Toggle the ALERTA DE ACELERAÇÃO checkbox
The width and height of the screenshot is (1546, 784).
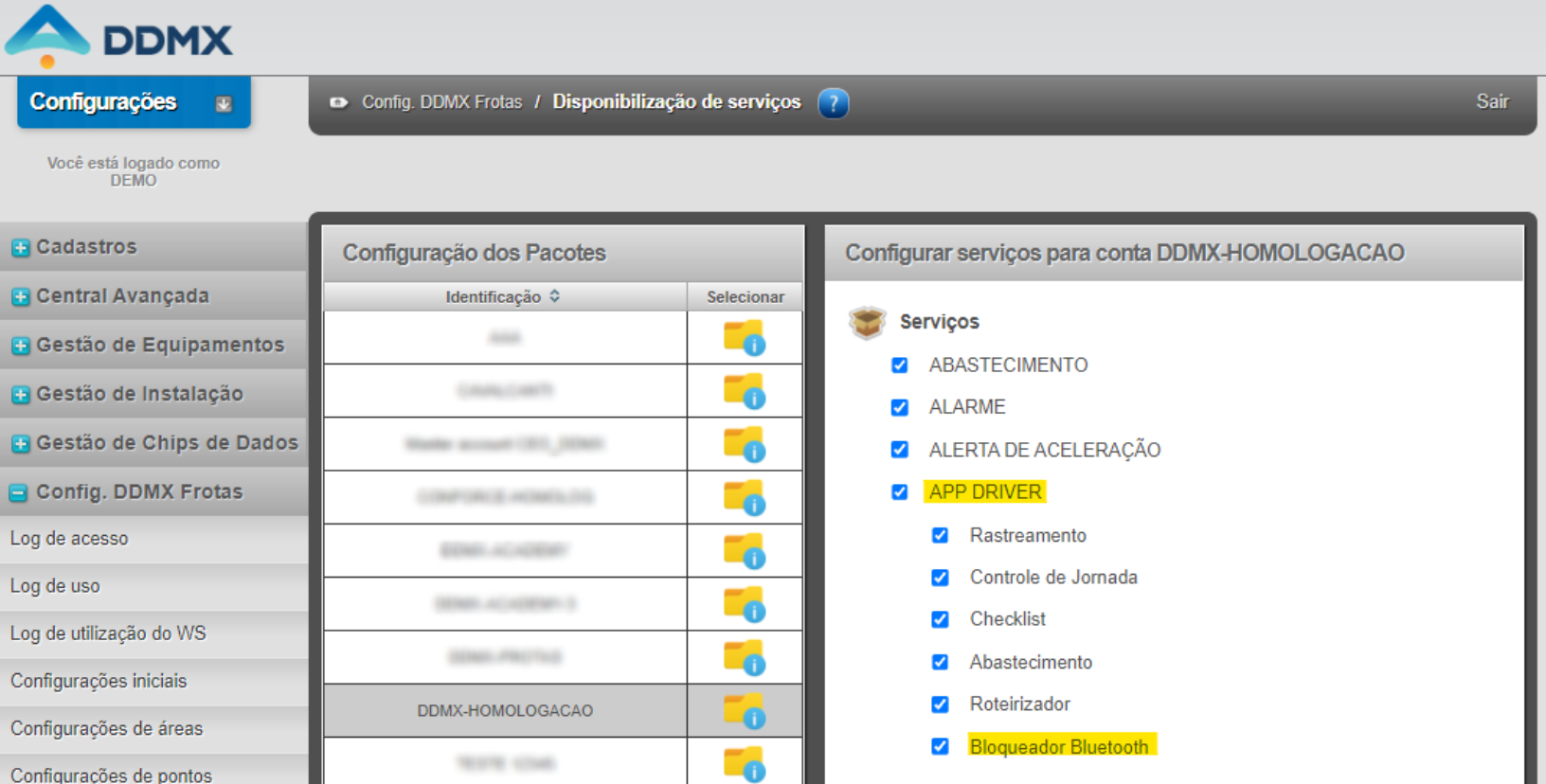click(x=900, y=450)
